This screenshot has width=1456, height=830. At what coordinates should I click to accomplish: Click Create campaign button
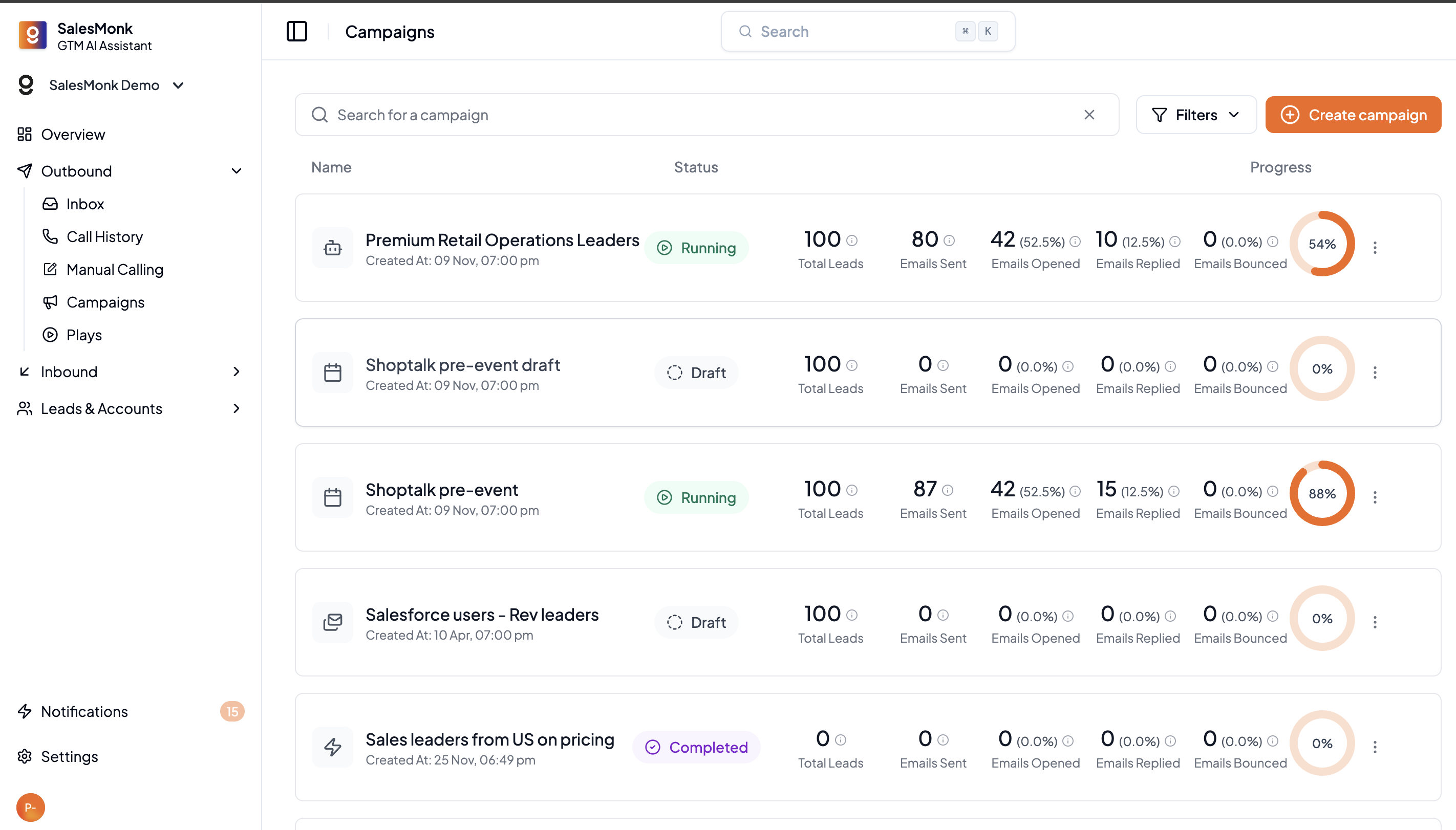point(1353,115)
